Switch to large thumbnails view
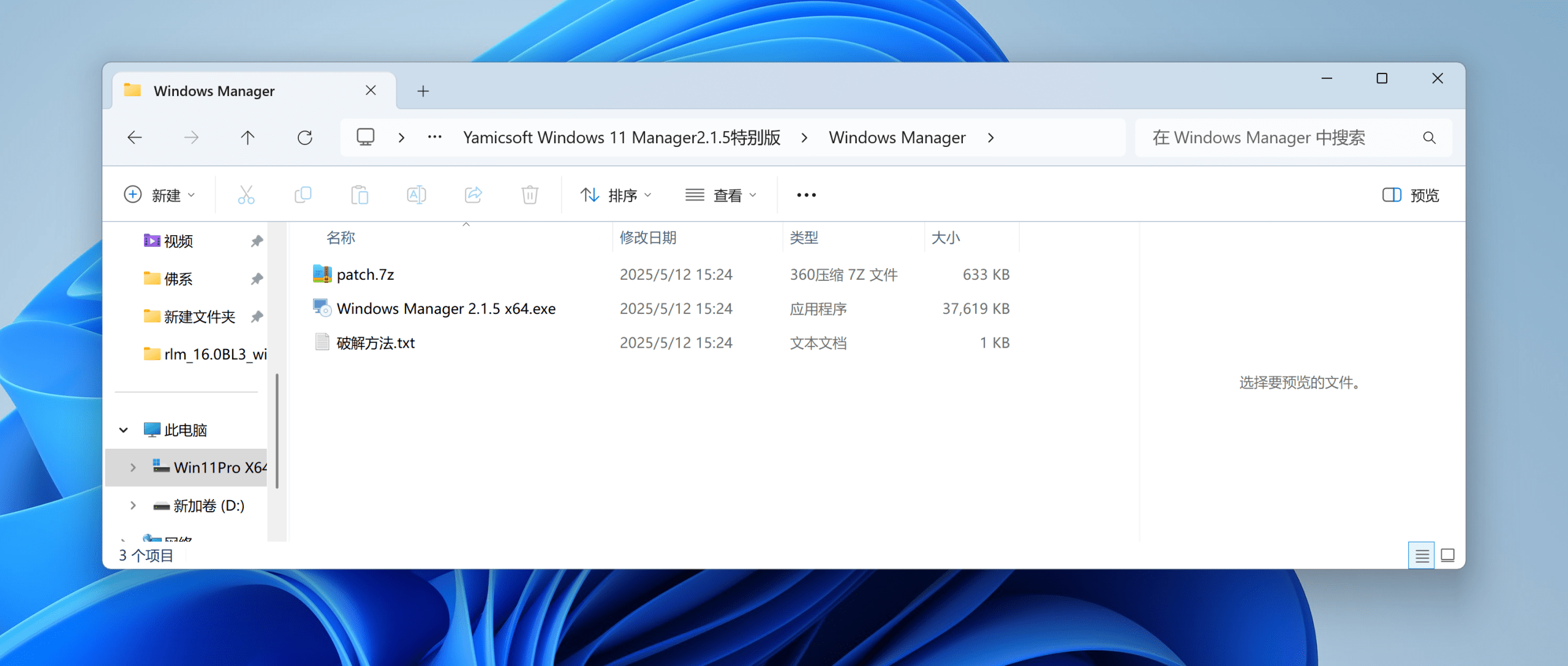This screenshot has height=666, width=1568. [1448, 555]
